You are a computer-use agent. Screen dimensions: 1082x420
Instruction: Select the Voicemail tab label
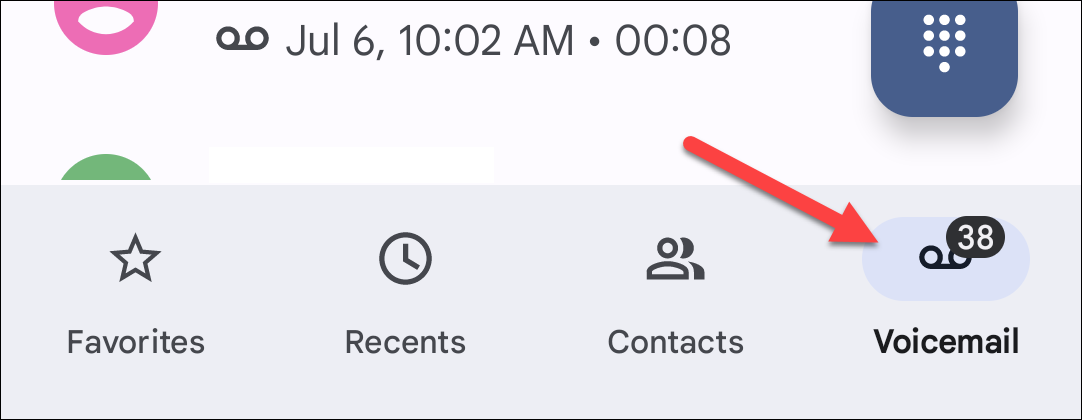(945, 341)
